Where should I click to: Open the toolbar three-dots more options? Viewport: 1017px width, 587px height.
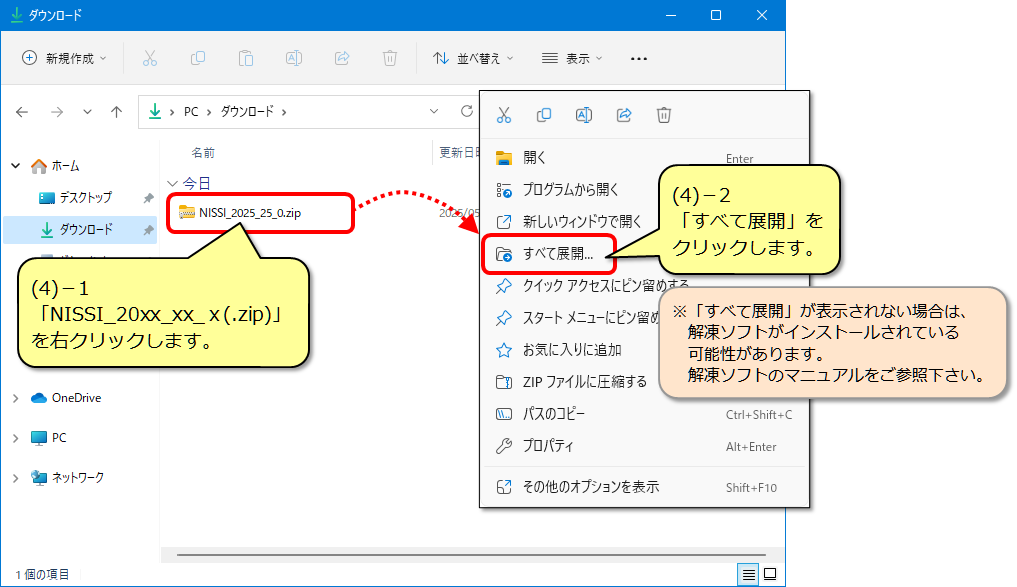coord(639,58)
